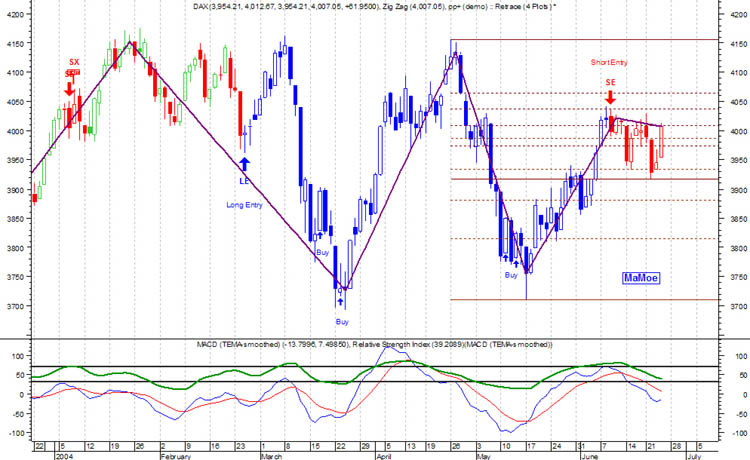Click the bottom retracement line near 3700
The image size is (750, 460).
[x=584, y=300]
